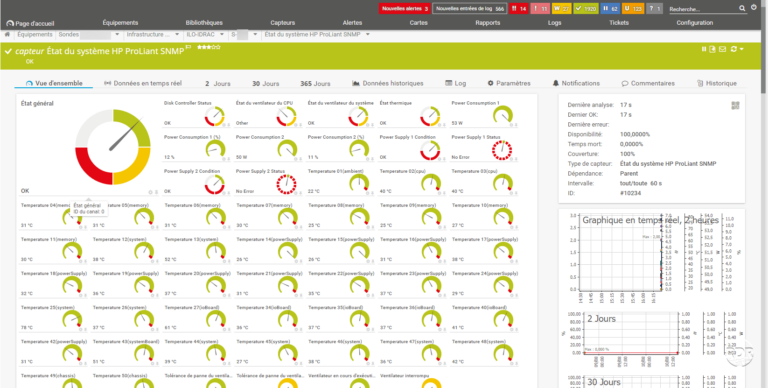
Task: Open the QR code icon in the info panel
Action: coord(735,105)
